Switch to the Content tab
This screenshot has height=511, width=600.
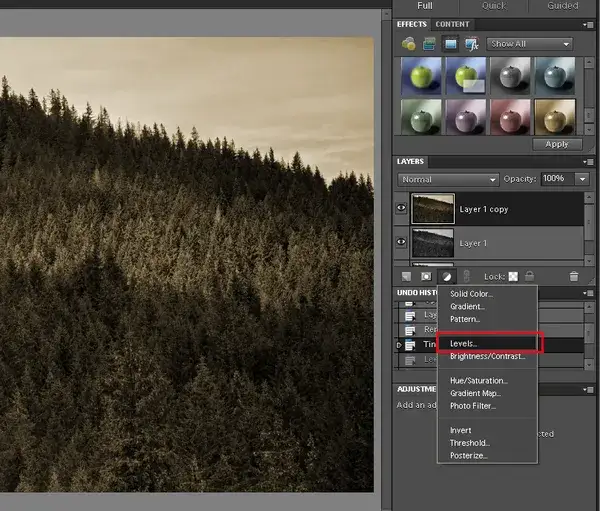[452, 24]
